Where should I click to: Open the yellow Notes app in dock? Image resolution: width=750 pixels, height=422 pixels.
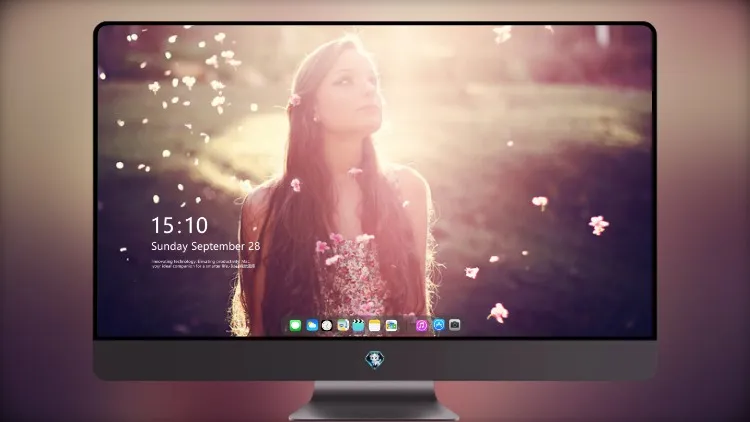pos(375,326)
